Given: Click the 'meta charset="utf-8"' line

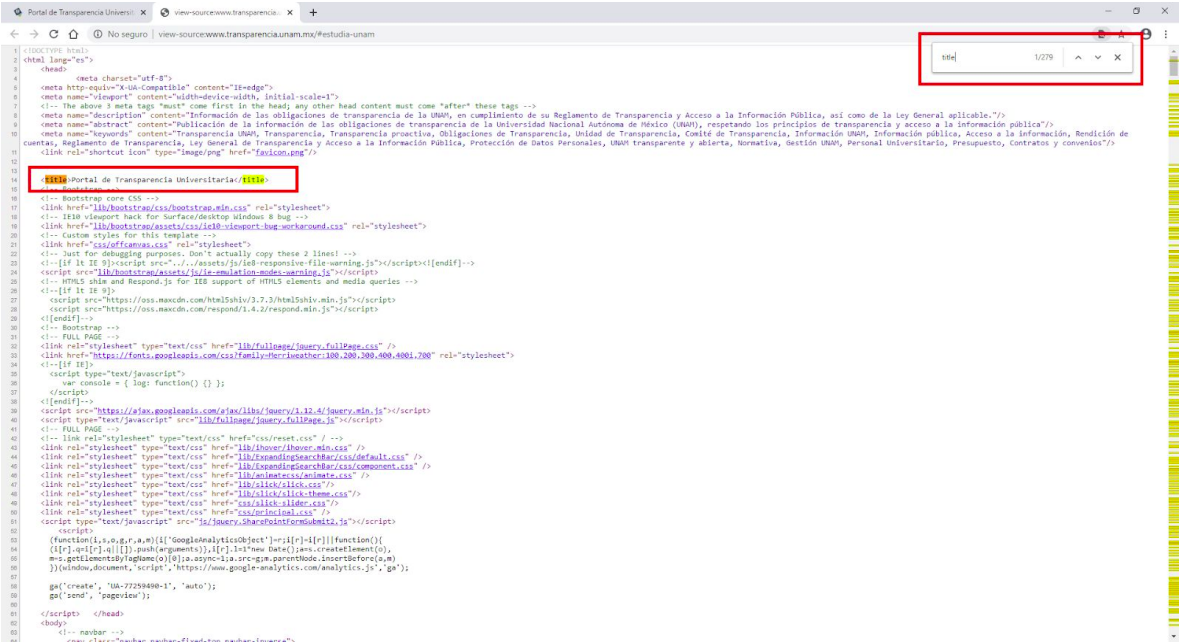Looking at the screenshot, I should click(124, 78).
